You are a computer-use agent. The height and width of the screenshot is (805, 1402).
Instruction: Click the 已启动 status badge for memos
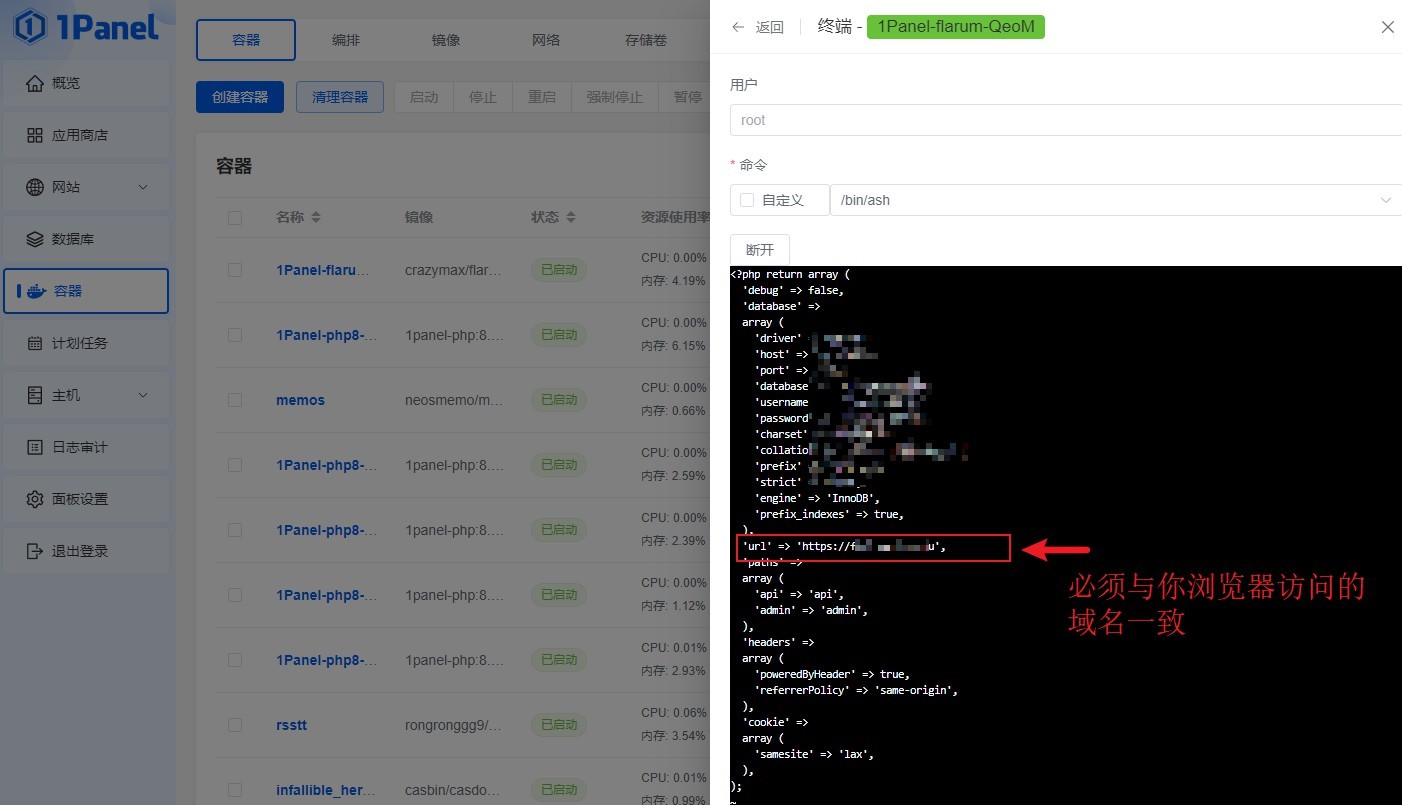tap(559, 400)
